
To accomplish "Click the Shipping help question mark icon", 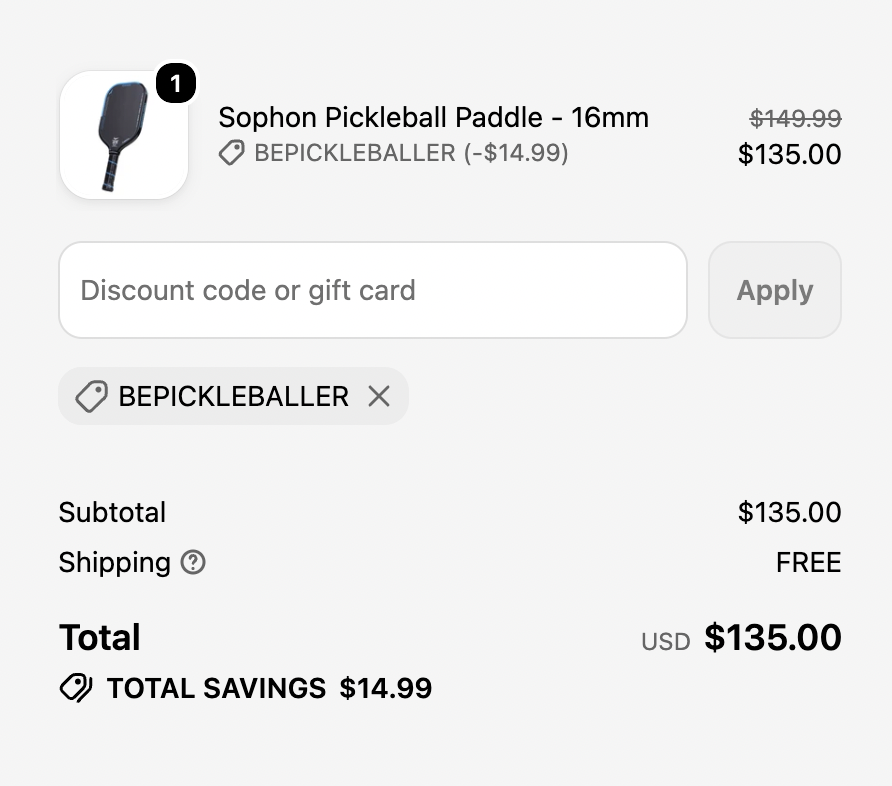I will point(193,562).
